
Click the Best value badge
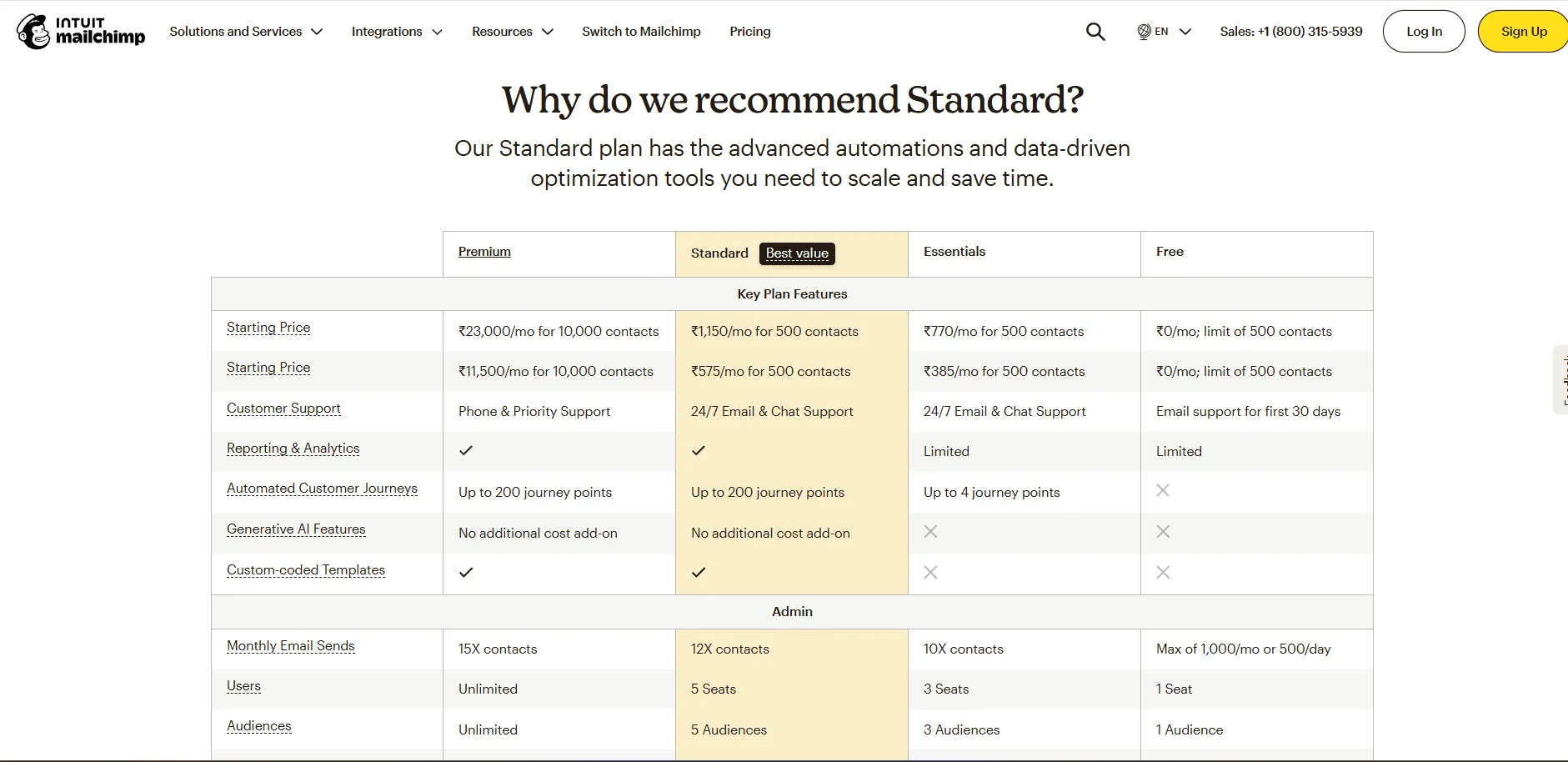[x=797, y=253]
